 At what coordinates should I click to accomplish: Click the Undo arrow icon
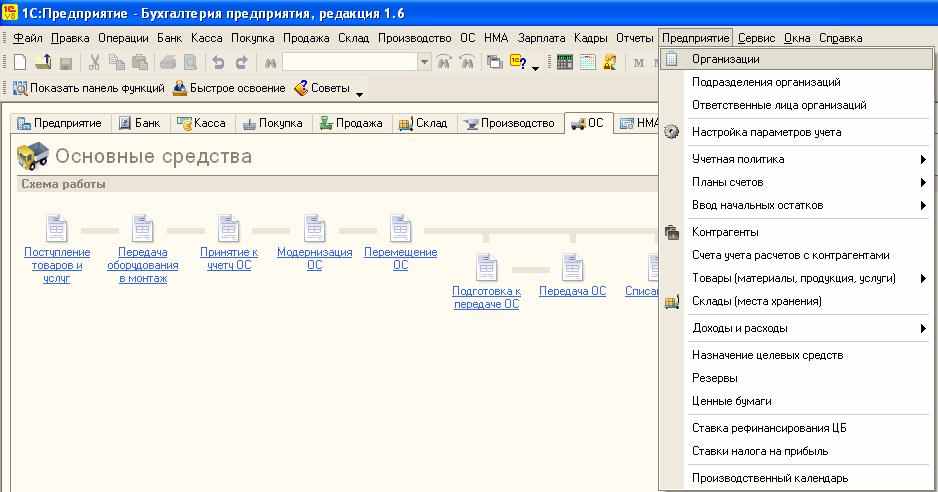[x=218, y=62]
